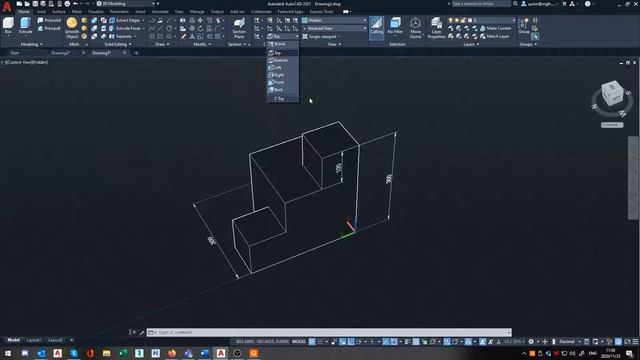
Task: Open the Visualize ribbon tab
Action: coord(96,12)
